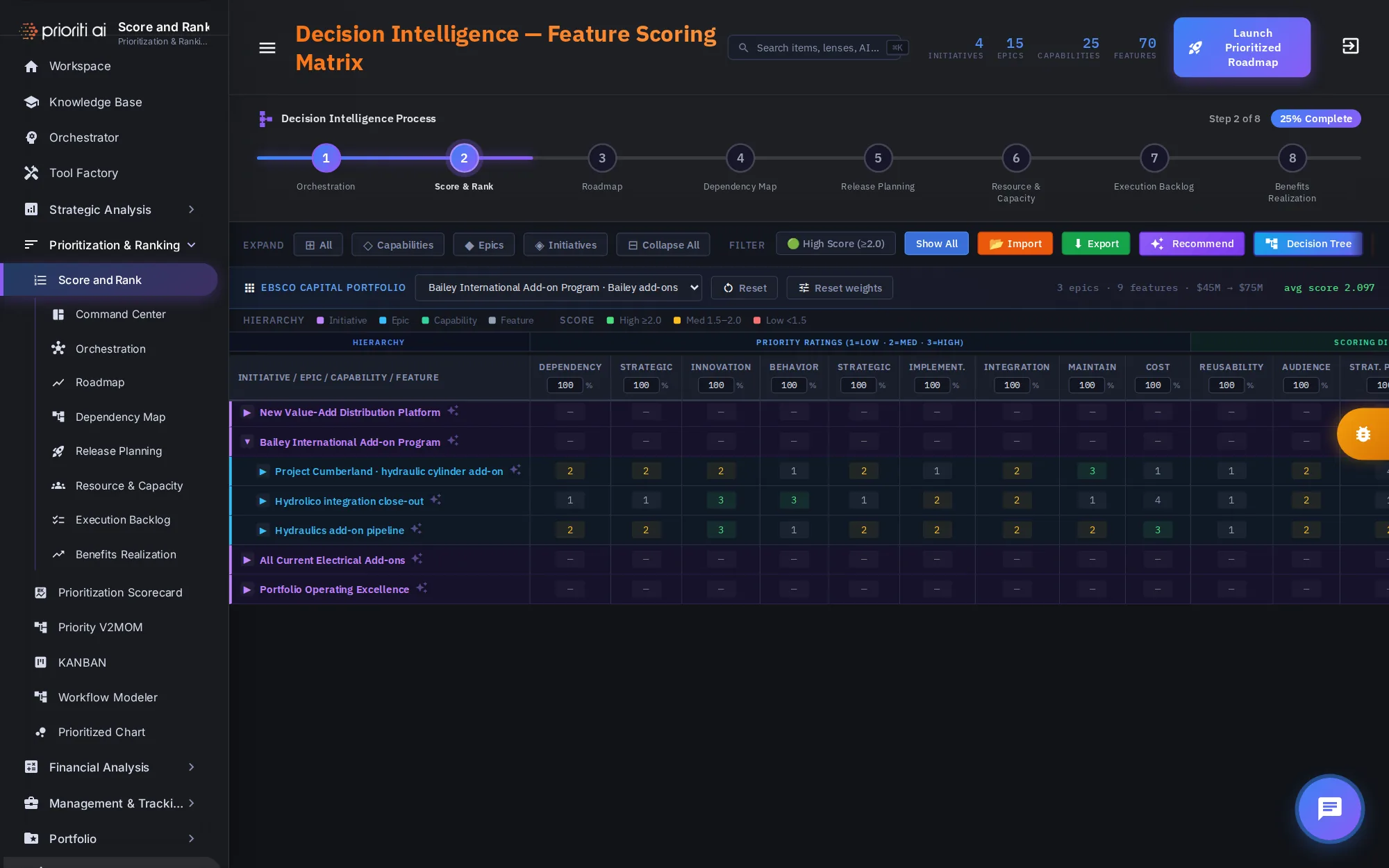The height and width of the screenshot is (868, 1389).
Task: Click the orange bug report button
Action: pyautogui.click(x=1363, y=434)
